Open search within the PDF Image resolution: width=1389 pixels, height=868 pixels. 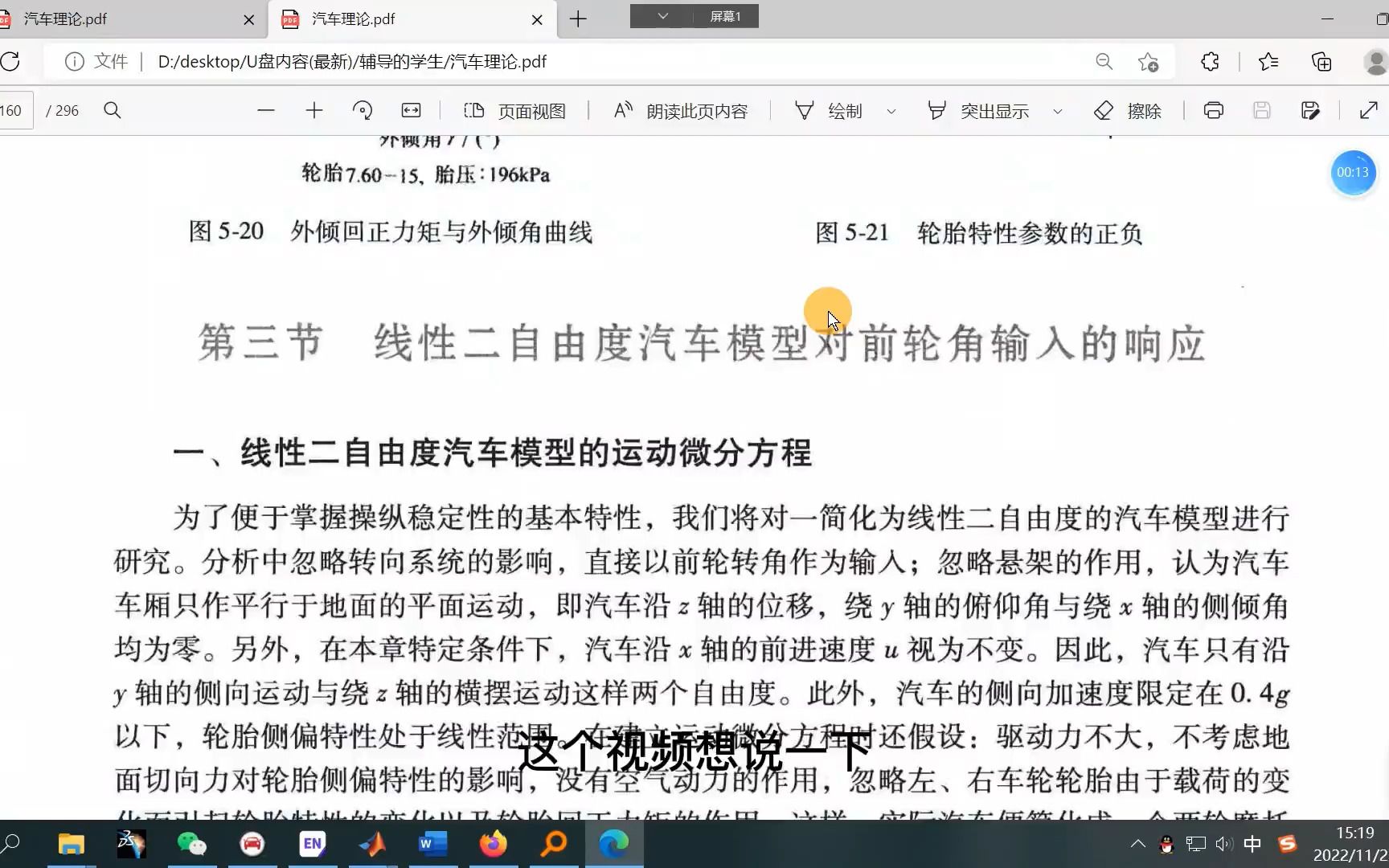coord(113,110)
